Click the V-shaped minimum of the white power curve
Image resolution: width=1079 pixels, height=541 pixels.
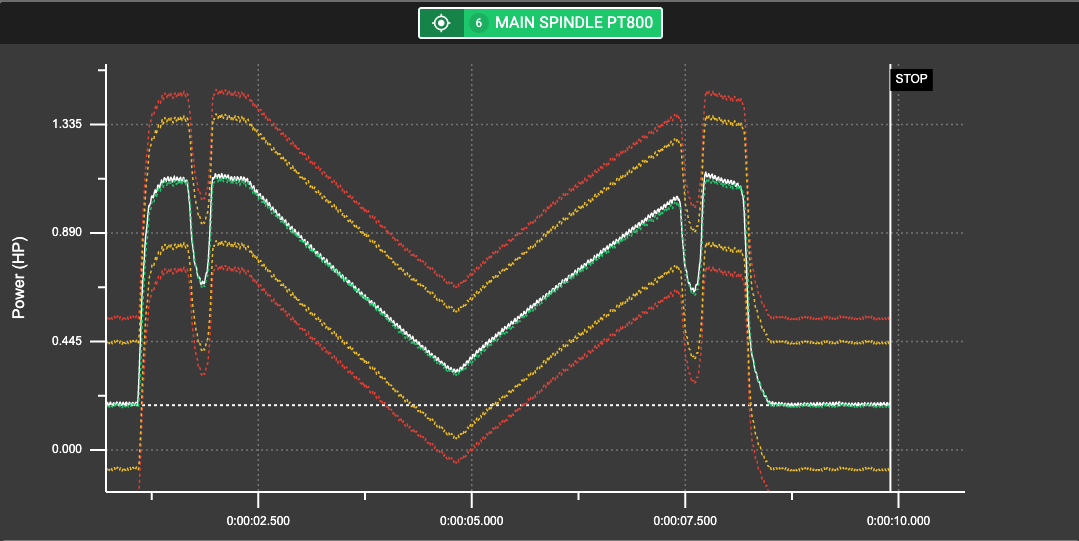click(x=456, y=371)
